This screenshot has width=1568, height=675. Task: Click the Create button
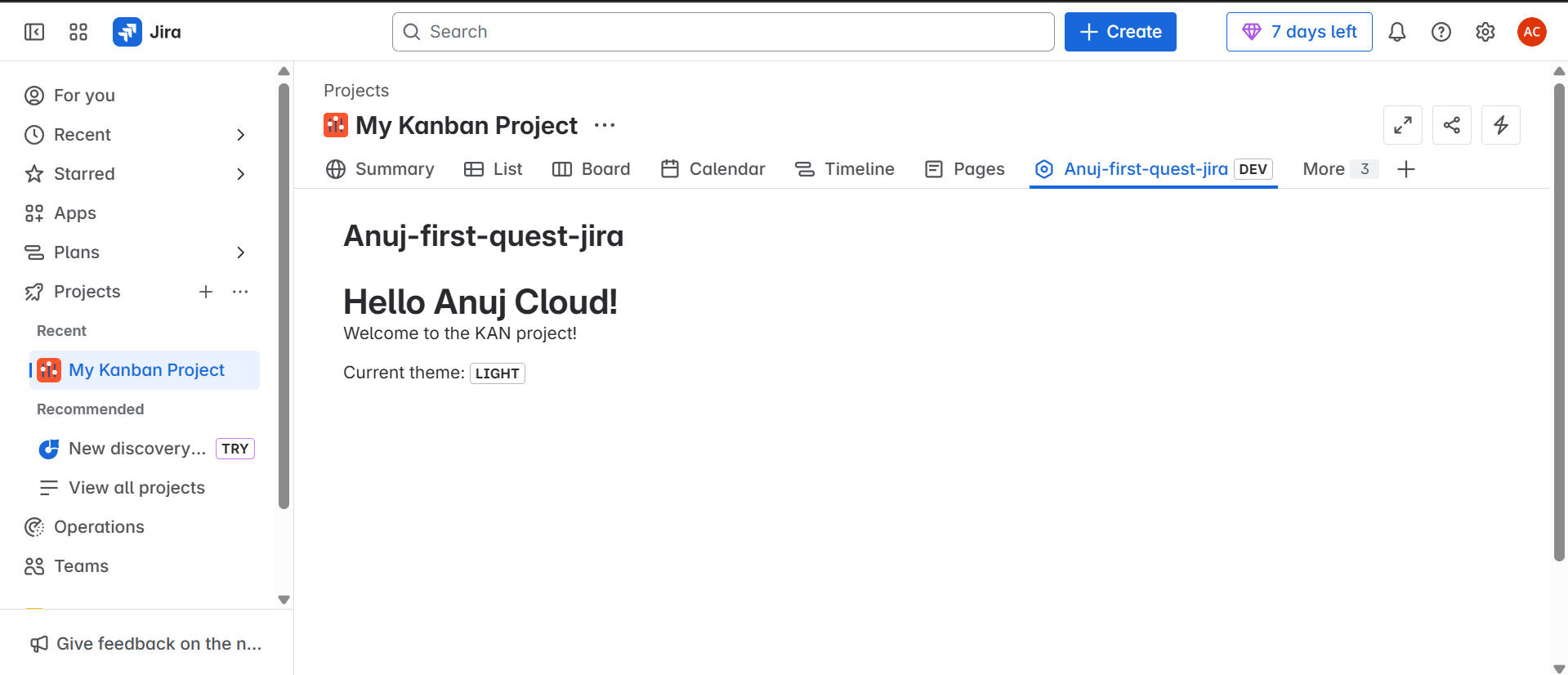coord(1120,32)
